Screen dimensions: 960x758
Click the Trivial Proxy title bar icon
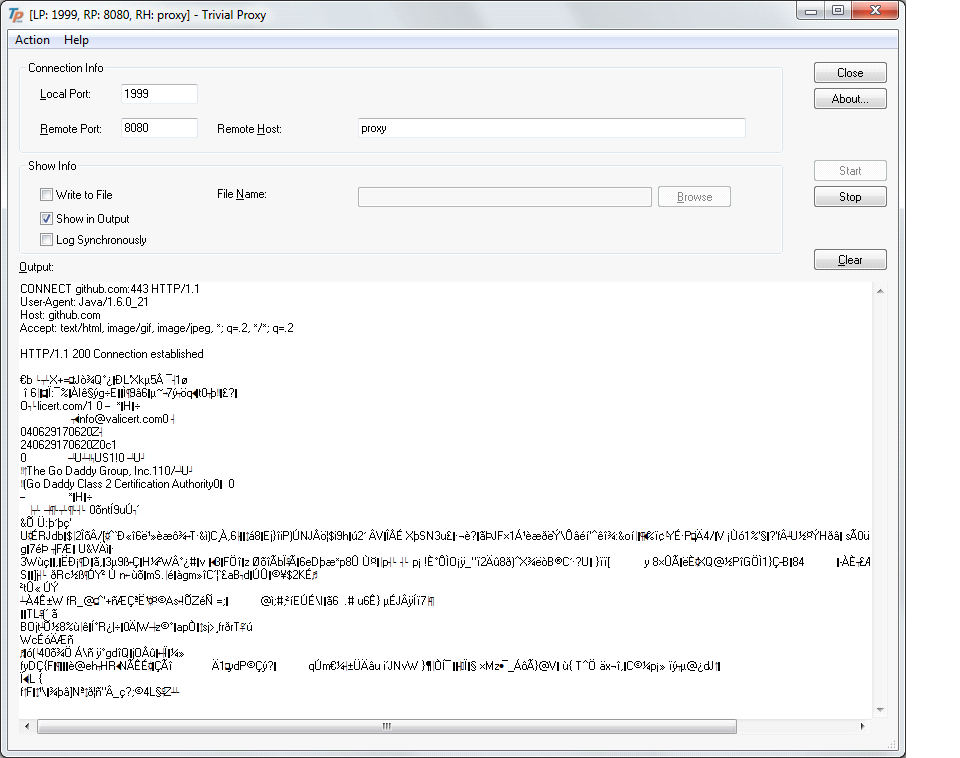(x=16, y=15)
